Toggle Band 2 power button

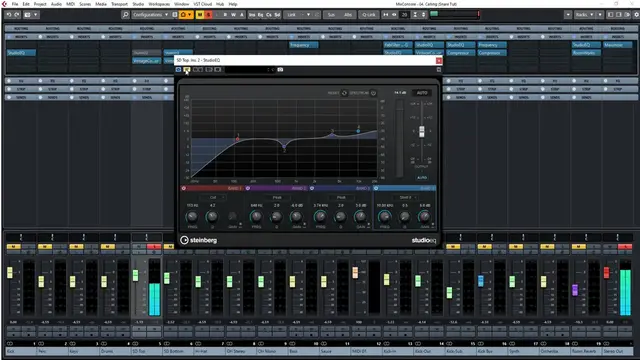click(248, 188)
